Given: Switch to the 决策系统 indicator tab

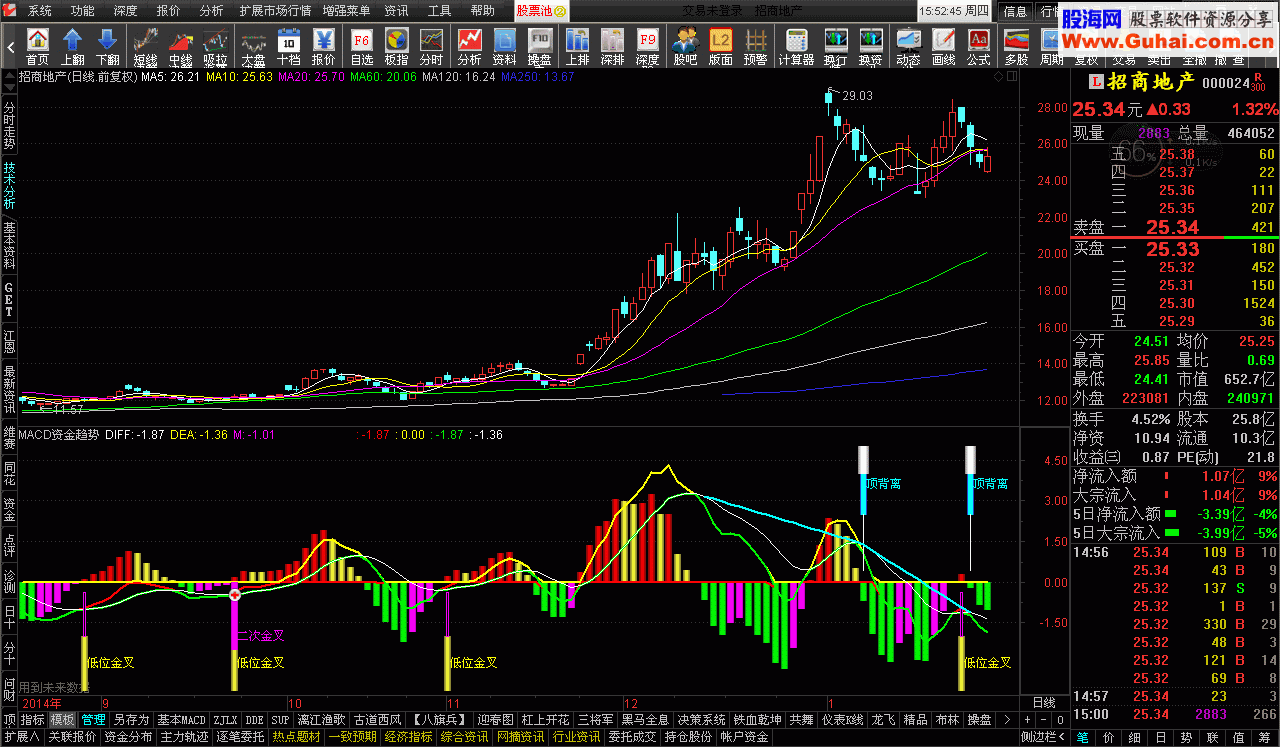Looking at the screenshot, I should click(x=702, y=719).
